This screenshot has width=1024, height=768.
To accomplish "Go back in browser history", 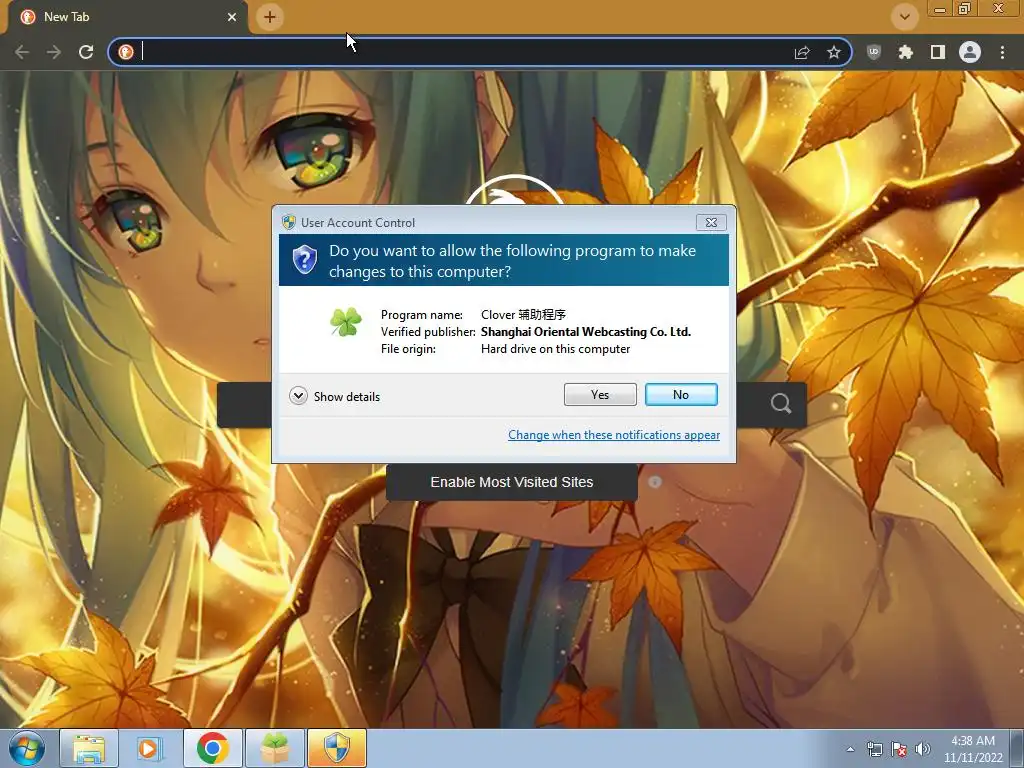I will (22, 52).
